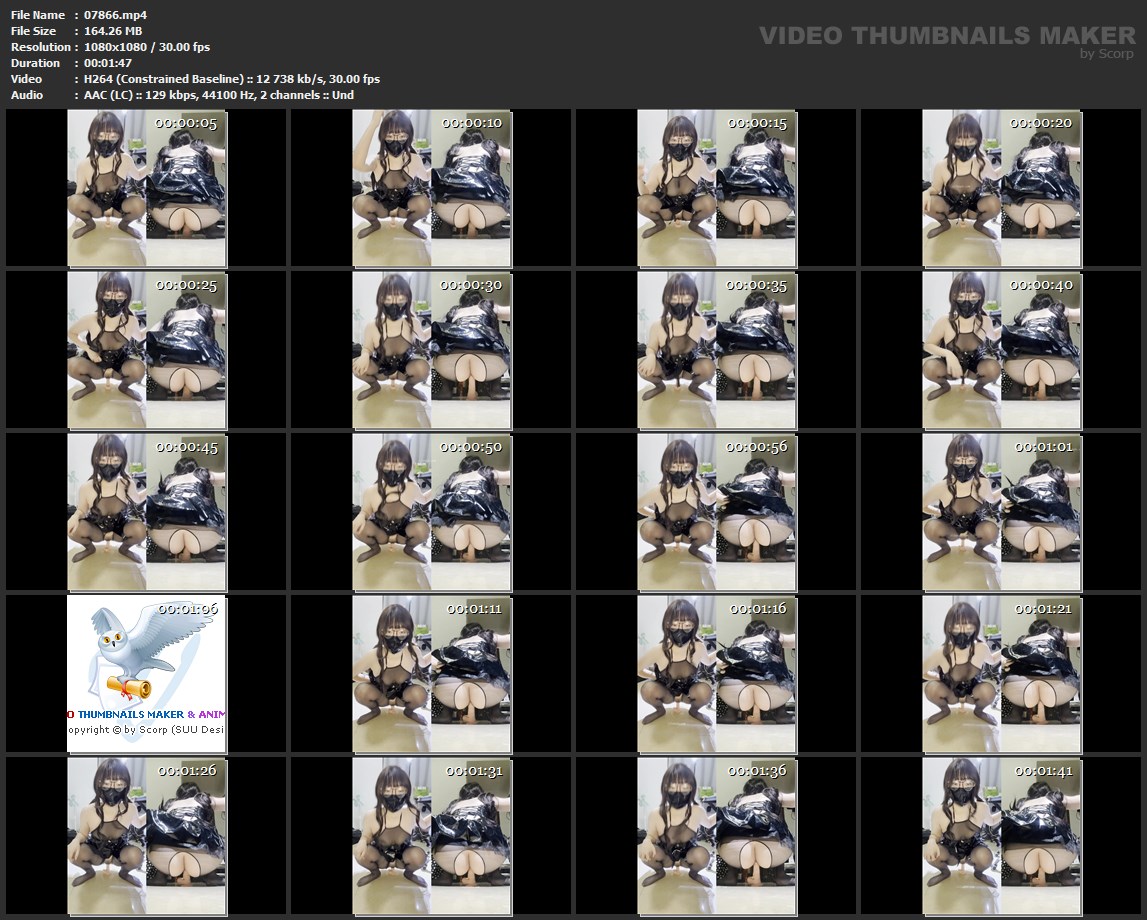Select the thumbnail at 00:00:30

click(x=432, y=350)
